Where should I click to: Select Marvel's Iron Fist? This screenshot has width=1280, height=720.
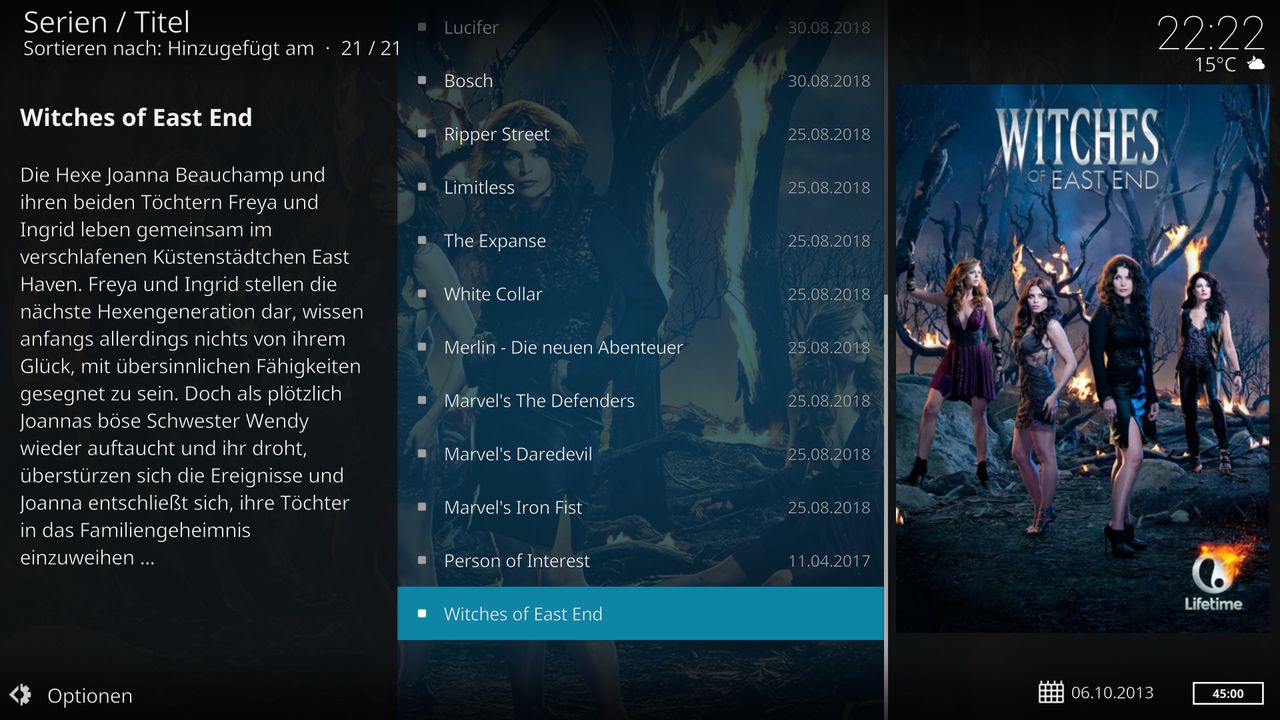point(641,507)
